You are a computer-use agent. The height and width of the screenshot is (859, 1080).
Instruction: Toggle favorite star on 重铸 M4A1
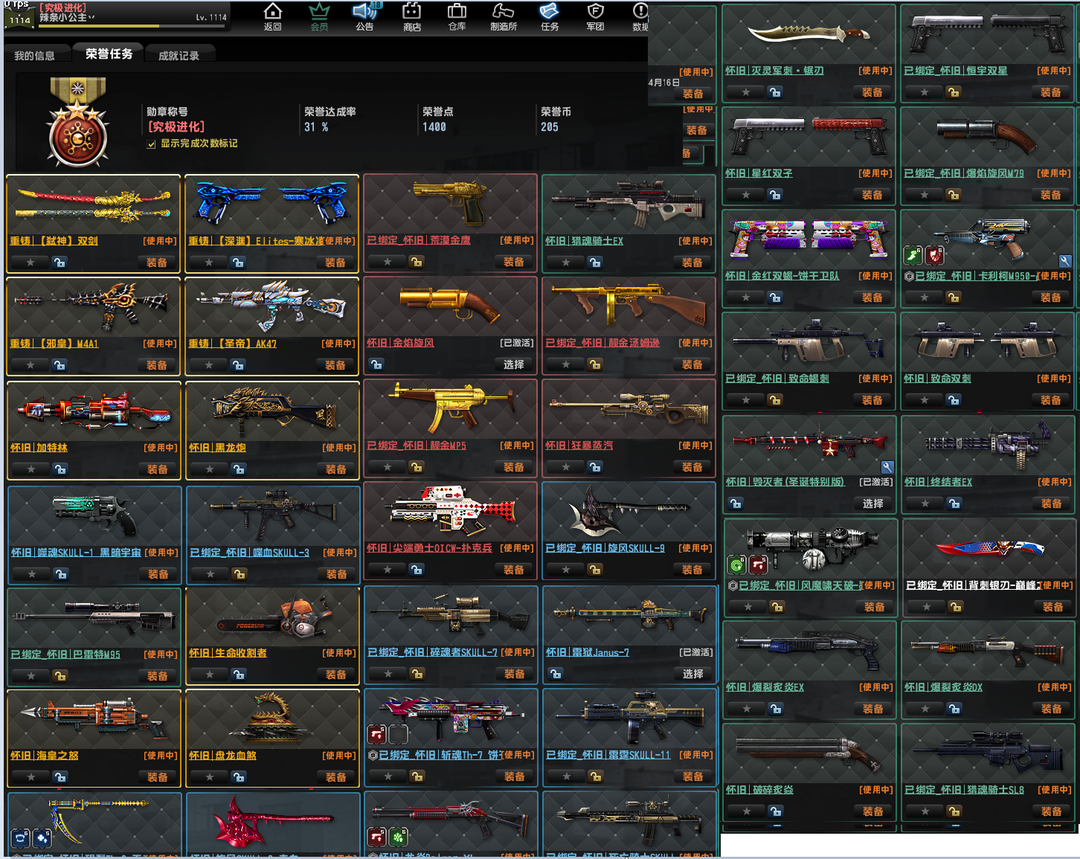point(30,365)
